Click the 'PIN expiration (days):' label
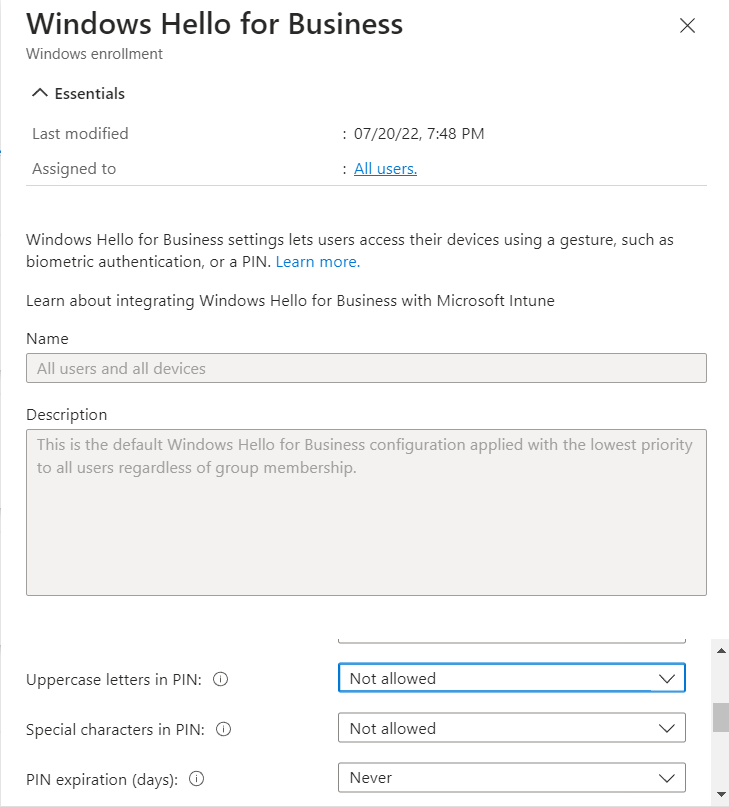The height and width of the screenshot is (807, 729). [x=102, y=780]
